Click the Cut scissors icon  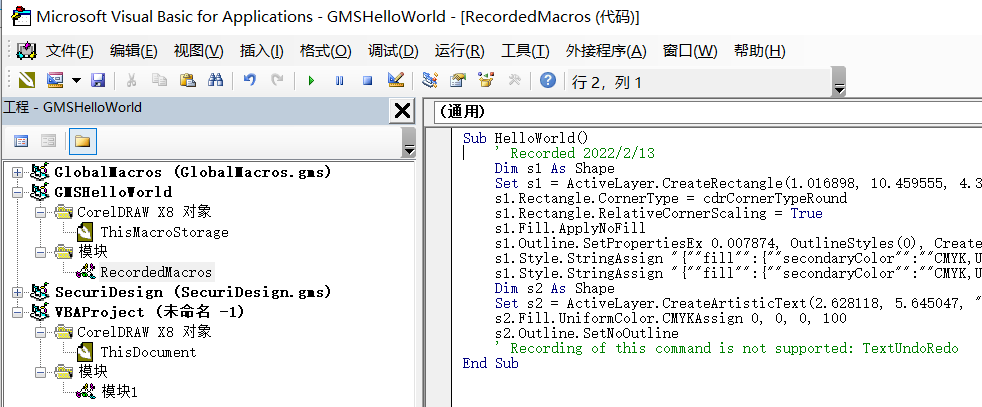tap(132, 80)
